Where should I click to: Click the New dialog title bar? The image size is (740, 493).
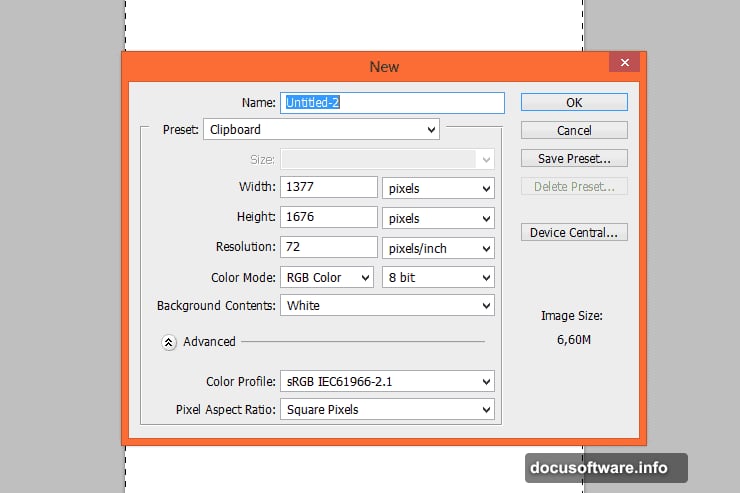(384, 66)
